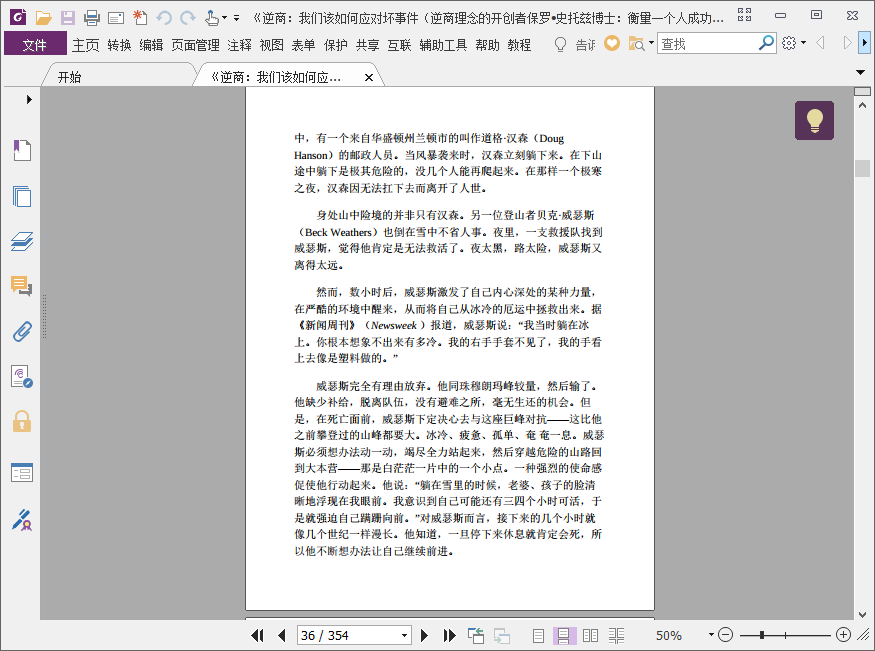Open the document tab list dropdown
The image size is (875, 651).
(860, 72)
